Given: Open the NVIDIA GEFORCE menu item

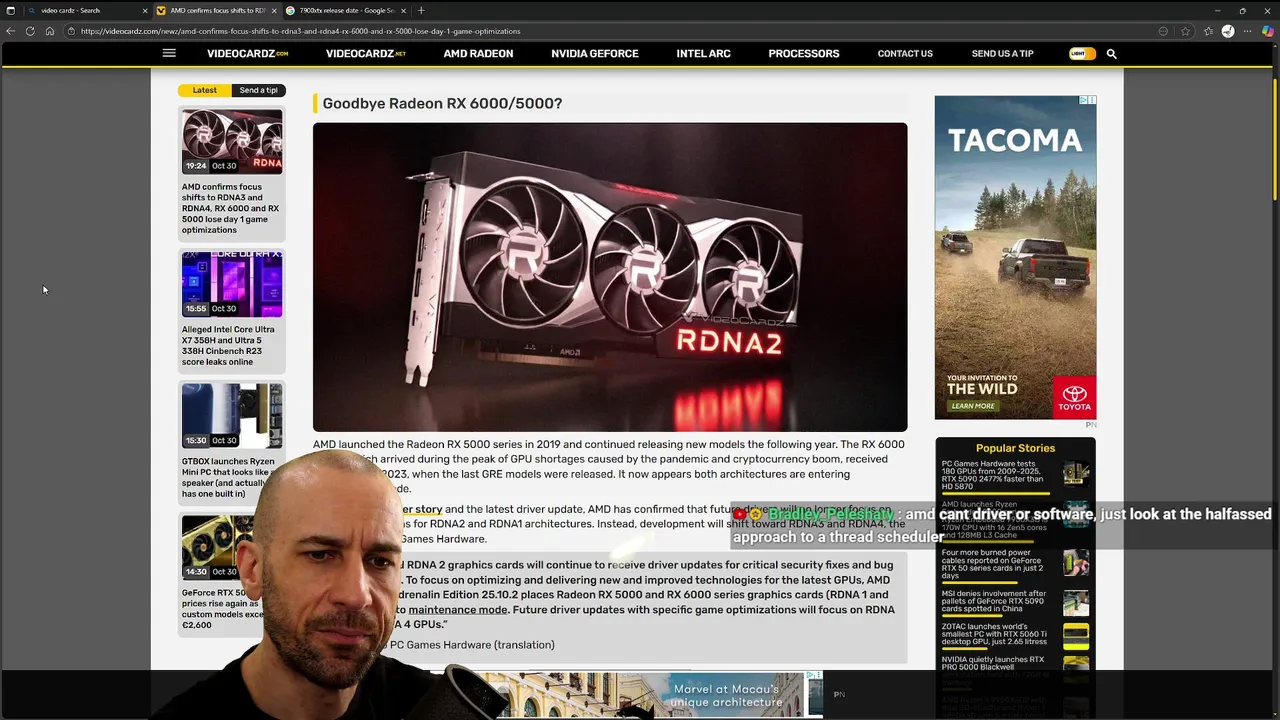Looking at the screenshot, I should click(595, 54).
